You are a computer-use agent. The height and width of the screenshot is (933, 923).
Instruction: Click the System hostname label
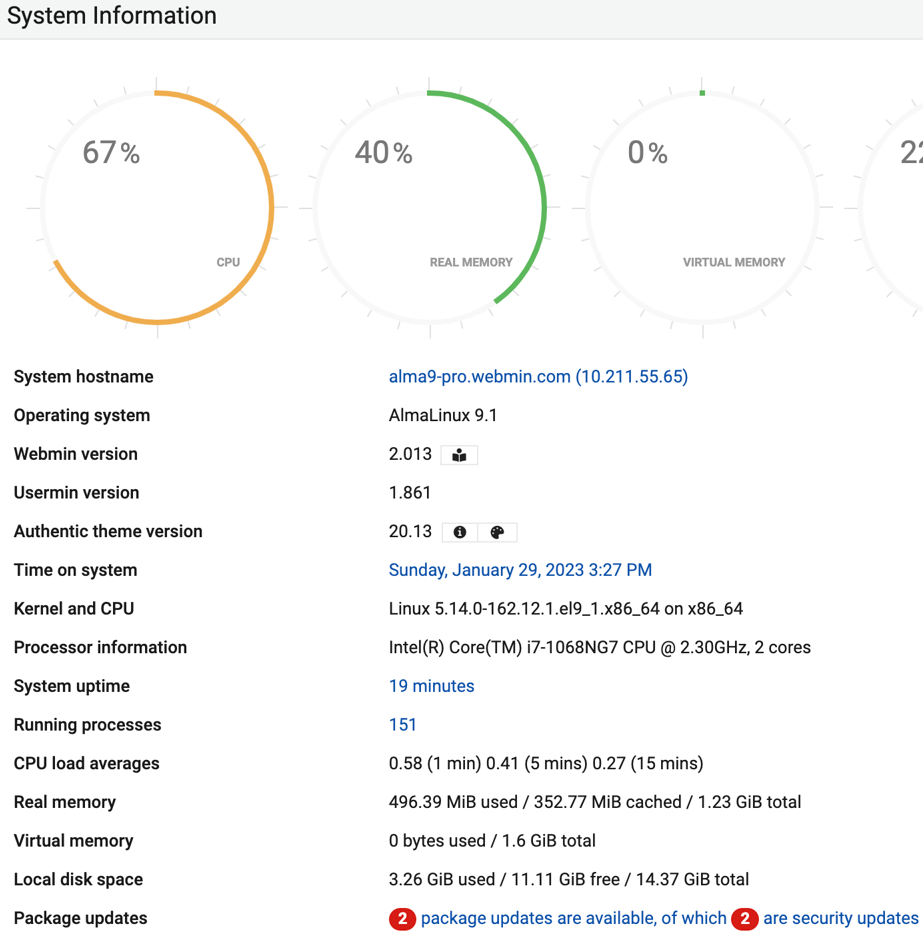click(x=83, y=377)
